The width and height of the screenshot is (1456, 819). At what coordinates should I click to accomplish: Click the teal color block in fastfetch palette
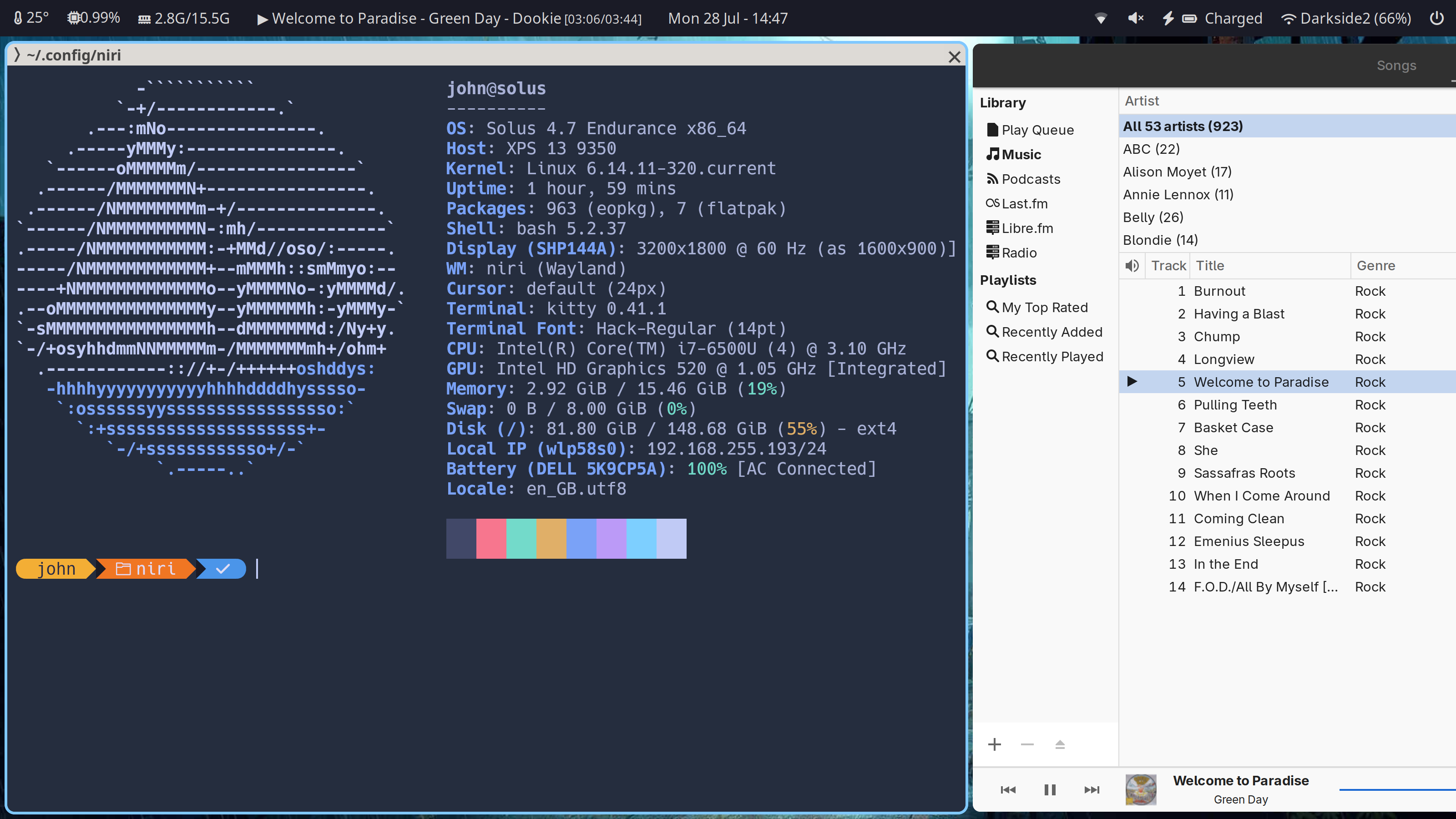coord(521,539)
